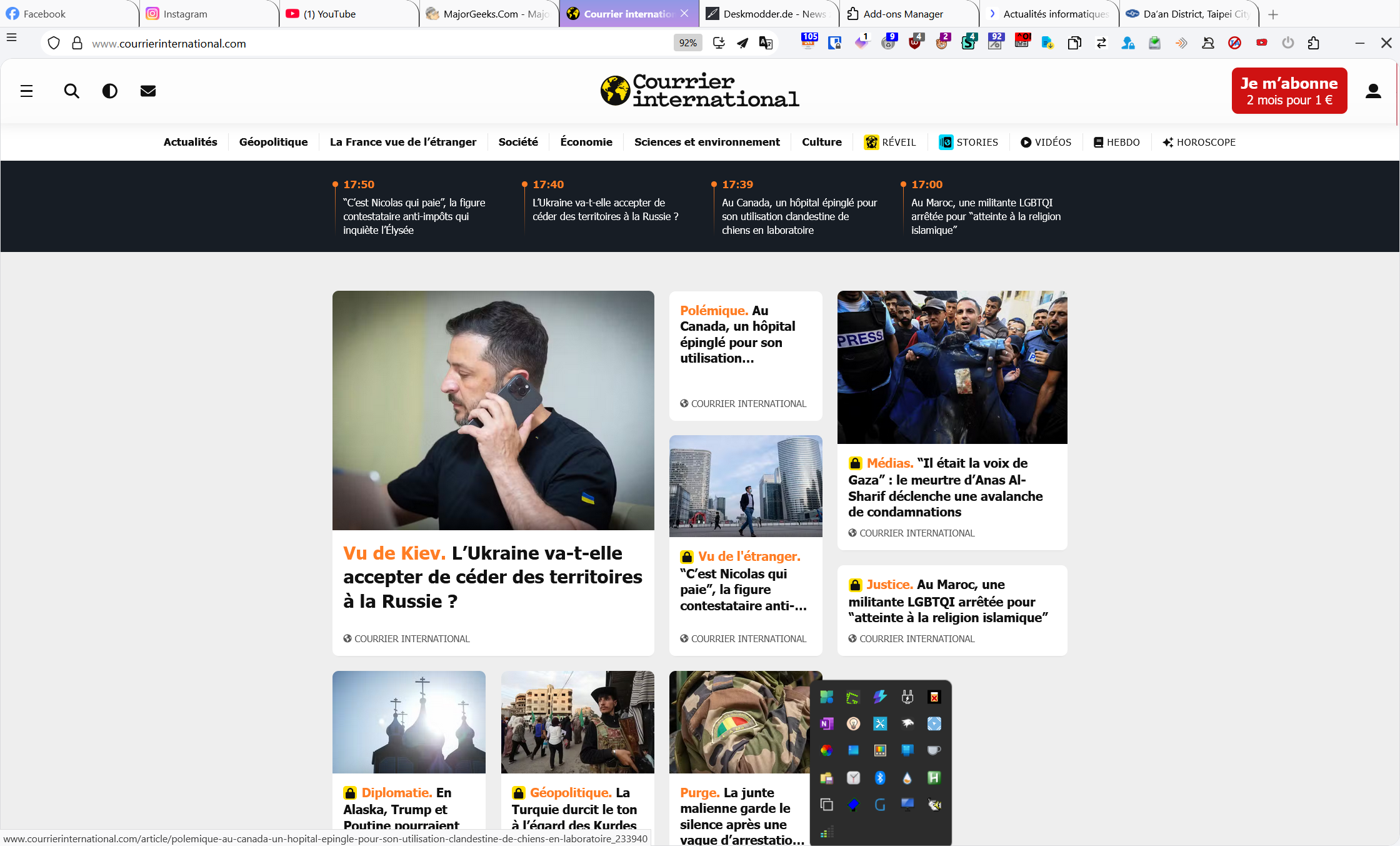
Task: Open a new browser tab
Action: point(1273,14)
